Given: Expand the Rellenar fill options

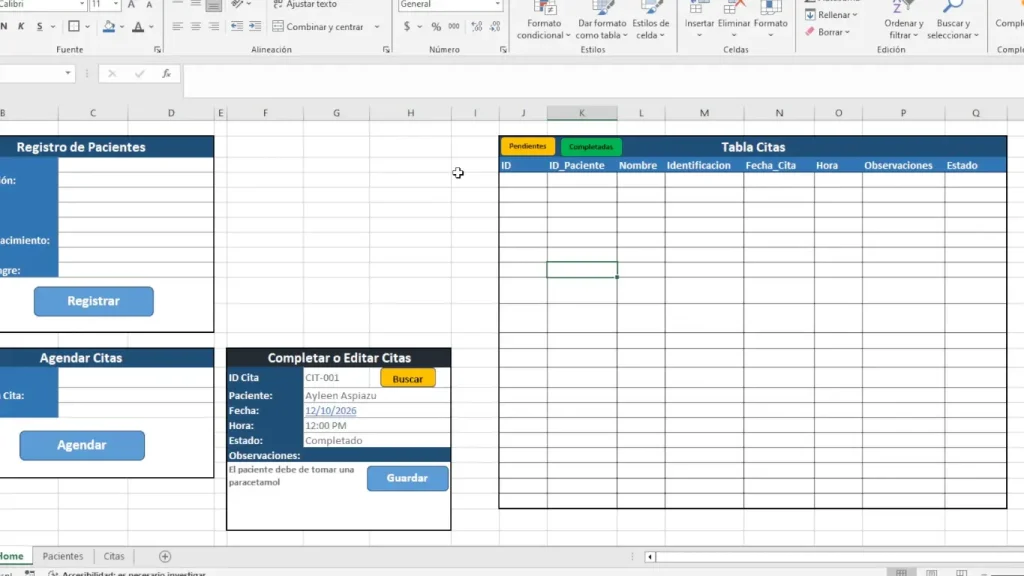Looking at the screenshot, I should pyautogui.click(x=831, y=14).
